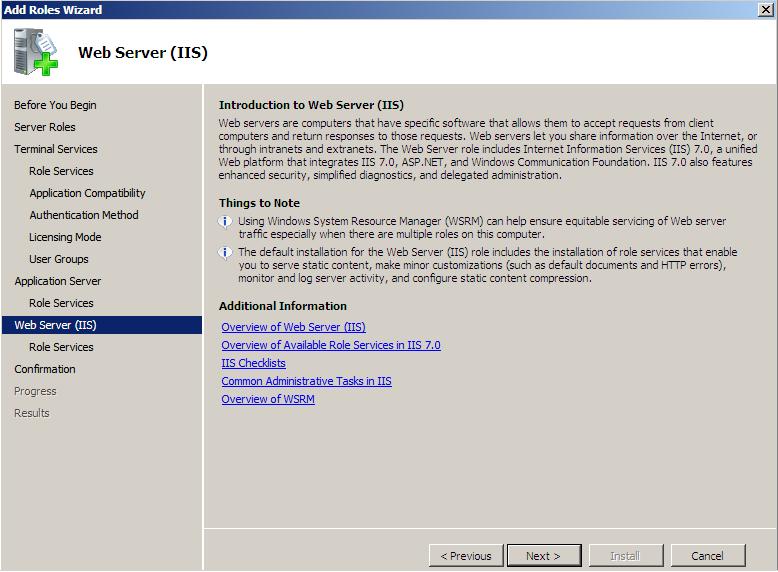Go to Before You Begin step
Viewport: 778px width, 572px height.
coord(55,105)
